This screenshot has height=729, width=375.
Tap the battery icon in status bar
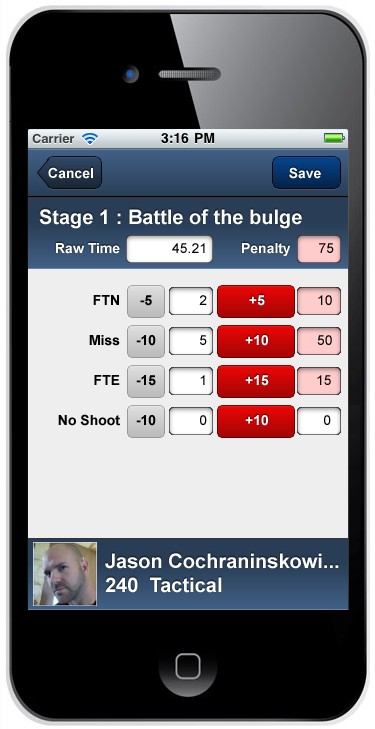pyautogui.click(x=334, y=138)
